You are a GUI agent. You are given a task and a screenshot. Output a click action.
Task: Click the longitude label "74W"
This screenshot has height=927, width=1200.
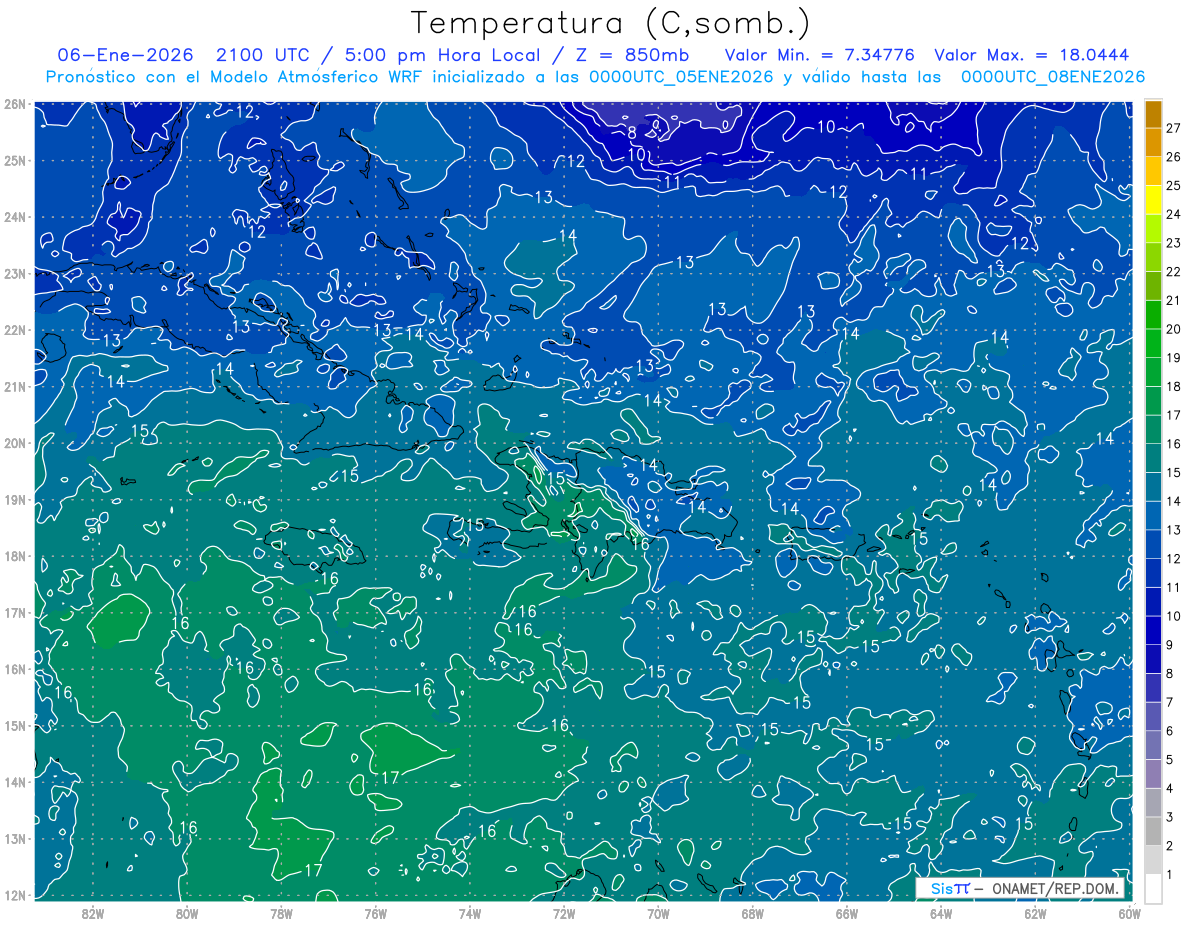pos(470,913)
